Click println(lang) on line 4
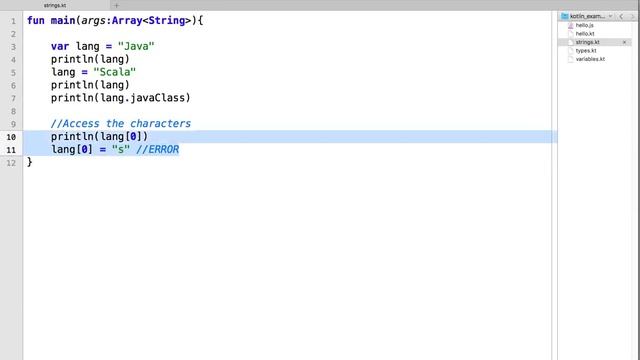Image resolution: width=640 pixels, height=360 pixels. [x=90, y=59]
